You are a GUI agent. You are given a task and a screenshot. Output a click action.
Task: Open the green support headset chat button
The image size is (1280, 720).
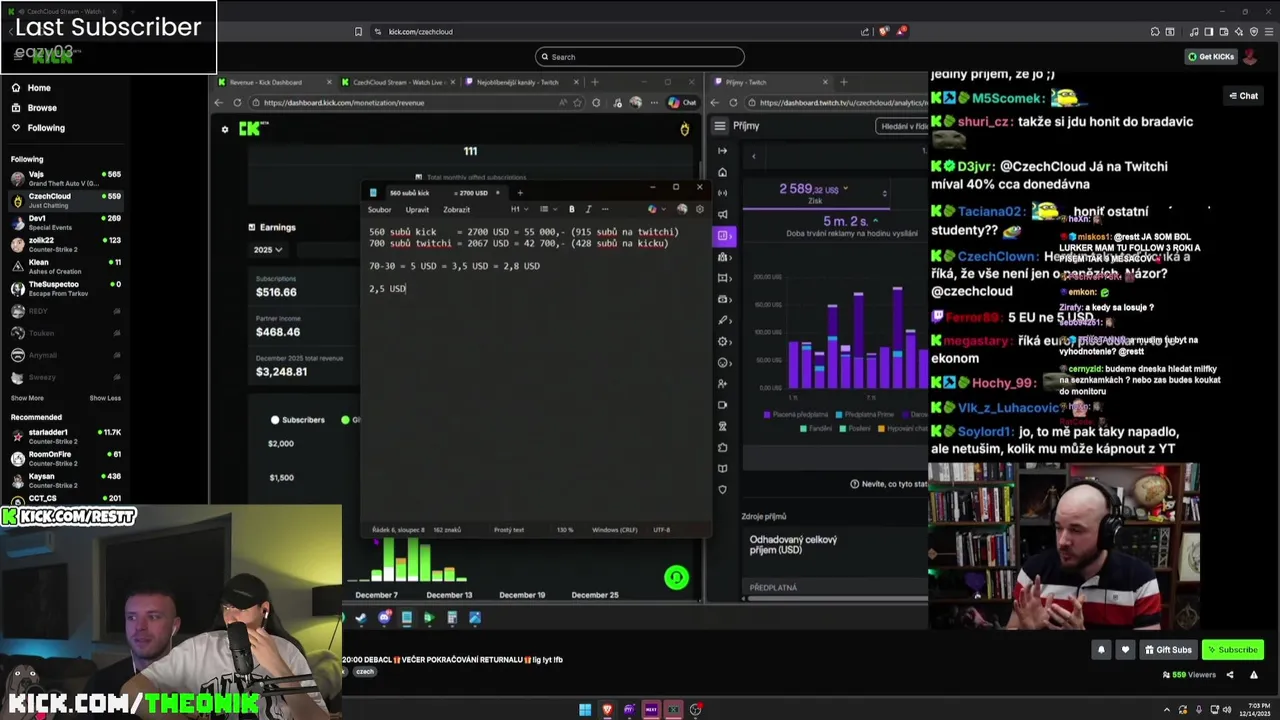[x=676, y=577]
